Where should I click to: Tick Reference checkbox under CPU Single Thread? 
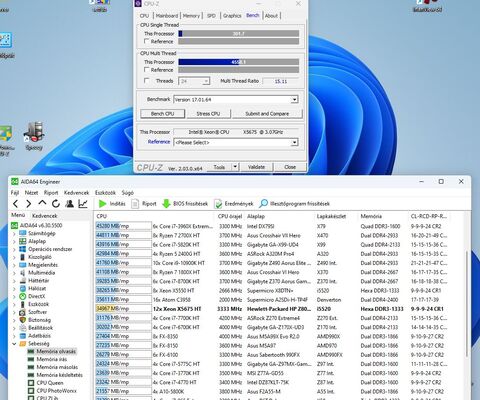tap(146, 41)
